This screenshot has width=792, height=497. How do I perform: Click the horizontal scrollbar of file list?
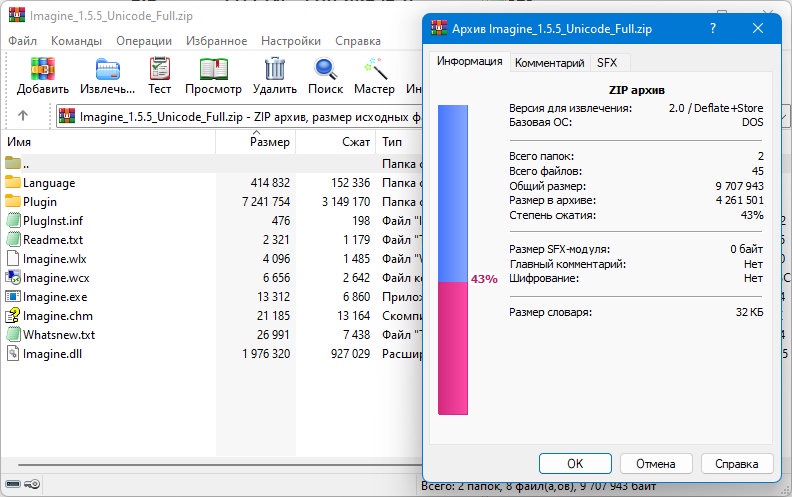click(220, 465)
